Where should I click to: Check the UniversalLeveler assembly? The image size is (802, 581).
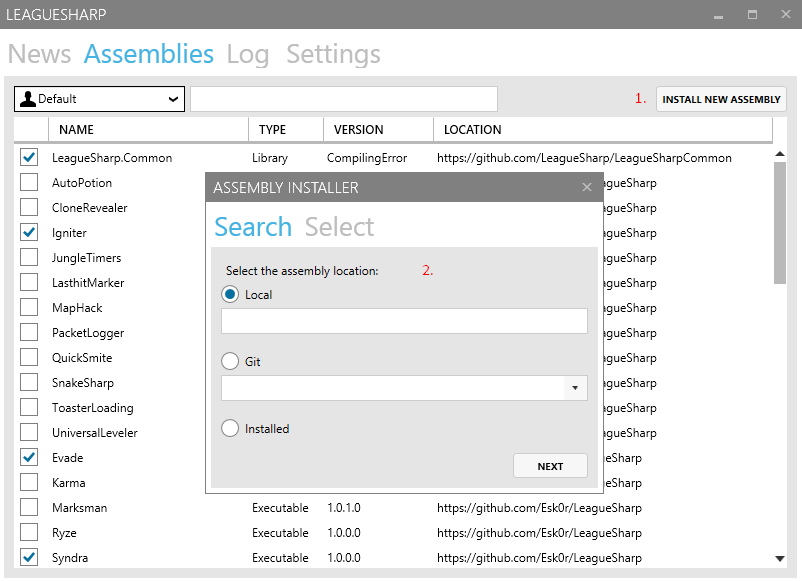pos(29,433)
